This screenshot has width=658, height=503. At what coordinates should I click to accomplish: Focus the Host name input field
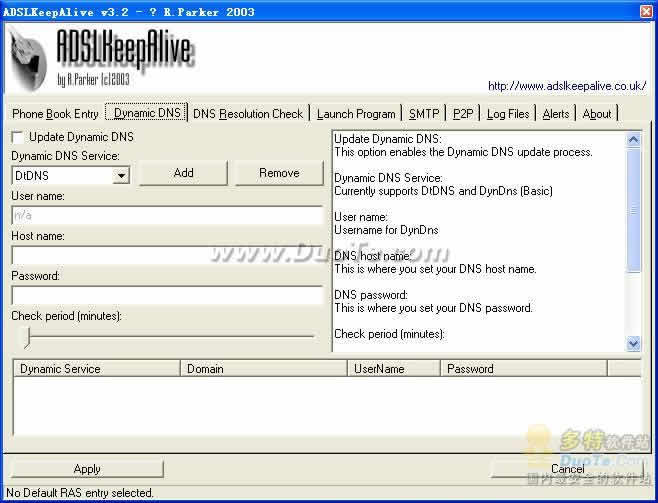pos(167,255)
